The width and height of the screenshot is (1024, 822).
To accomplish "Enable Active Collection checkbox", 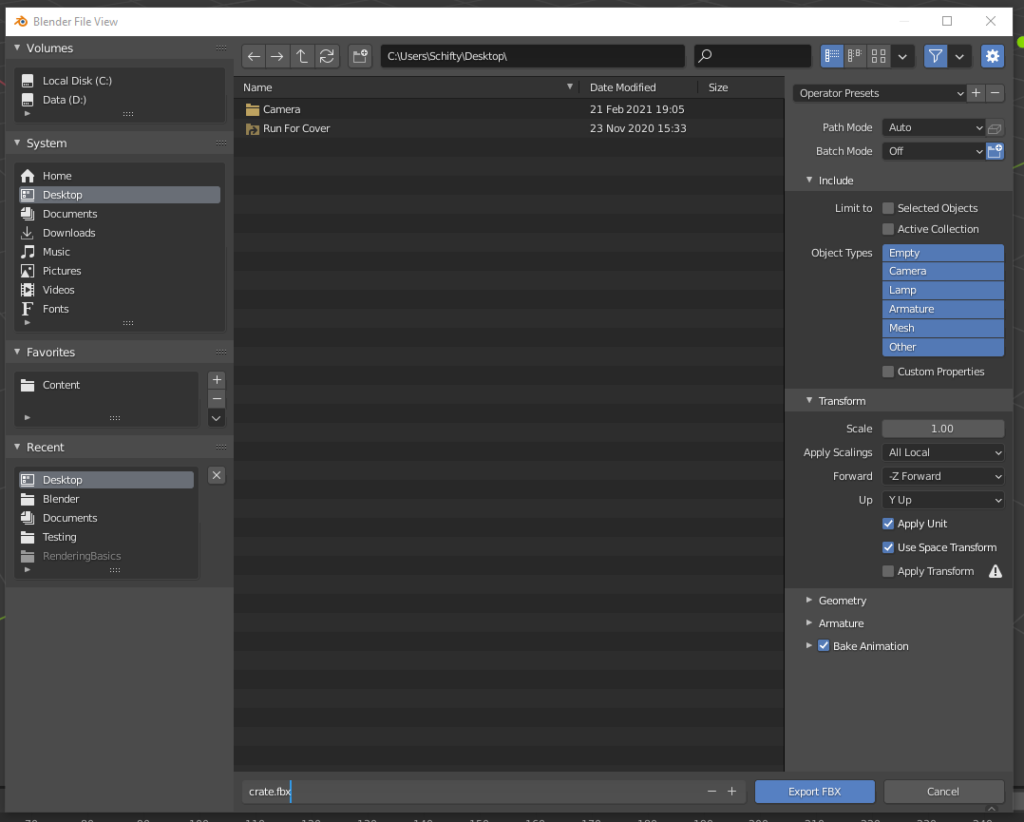I will [888, 229].
